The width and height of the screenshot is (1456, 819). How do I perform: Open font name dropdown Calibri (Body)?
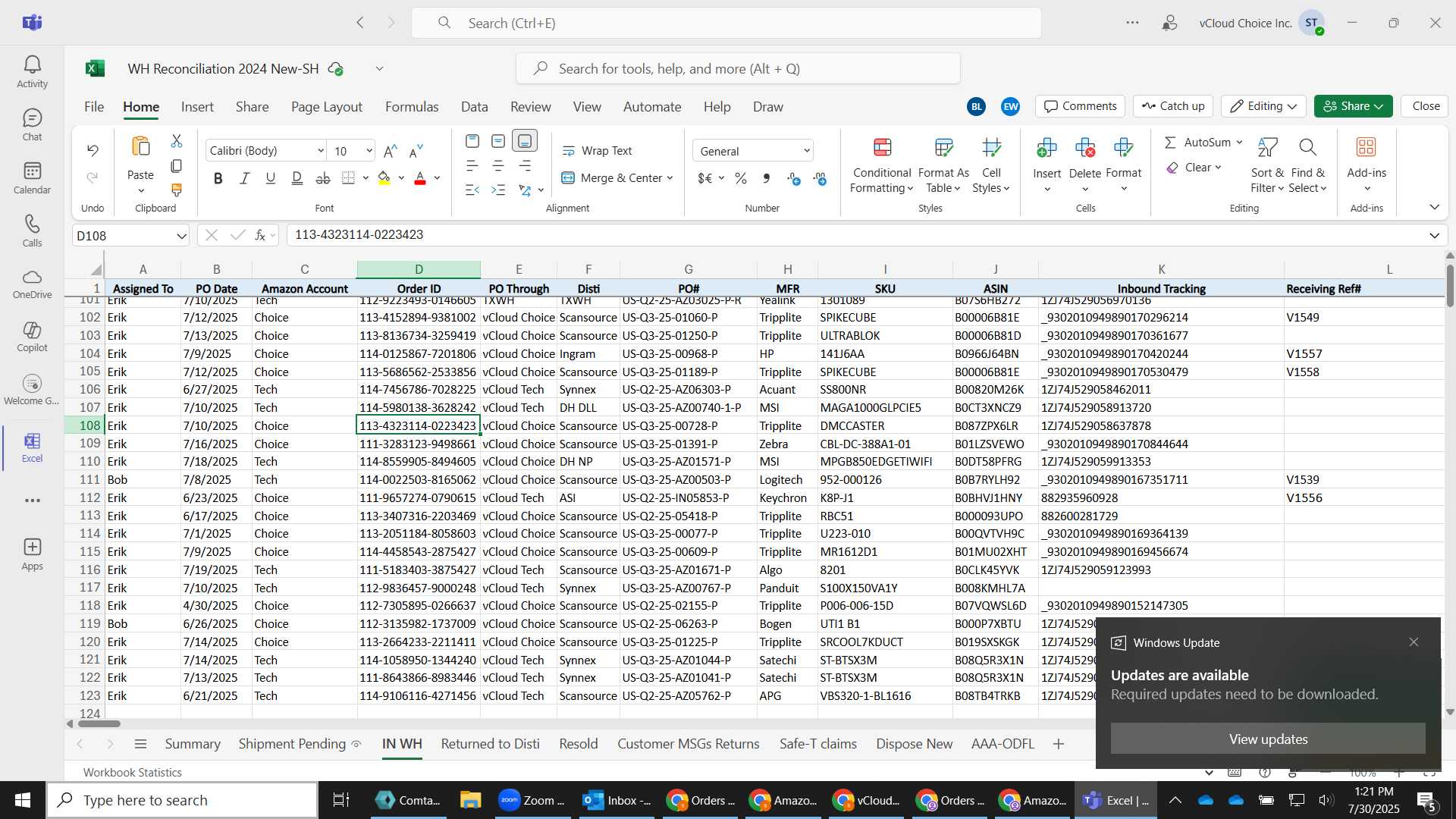[321, 151]
